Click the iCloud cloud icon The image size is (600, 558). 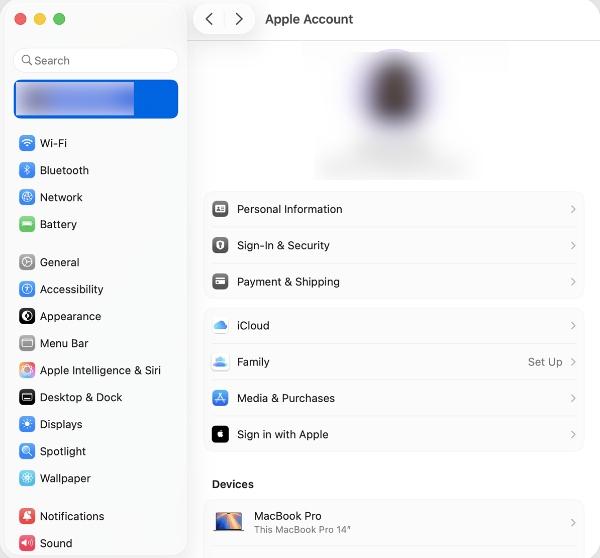(x=220, y=326)
